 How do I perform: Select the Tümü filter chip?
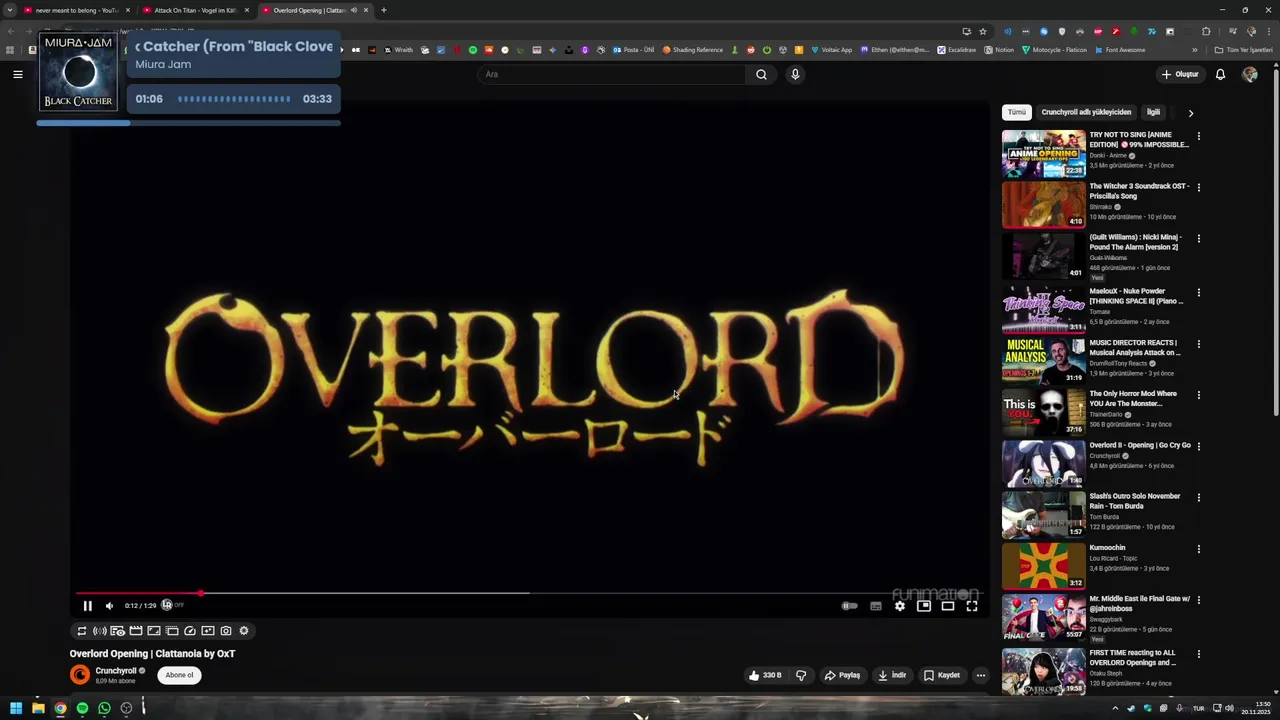[1017, 112]
